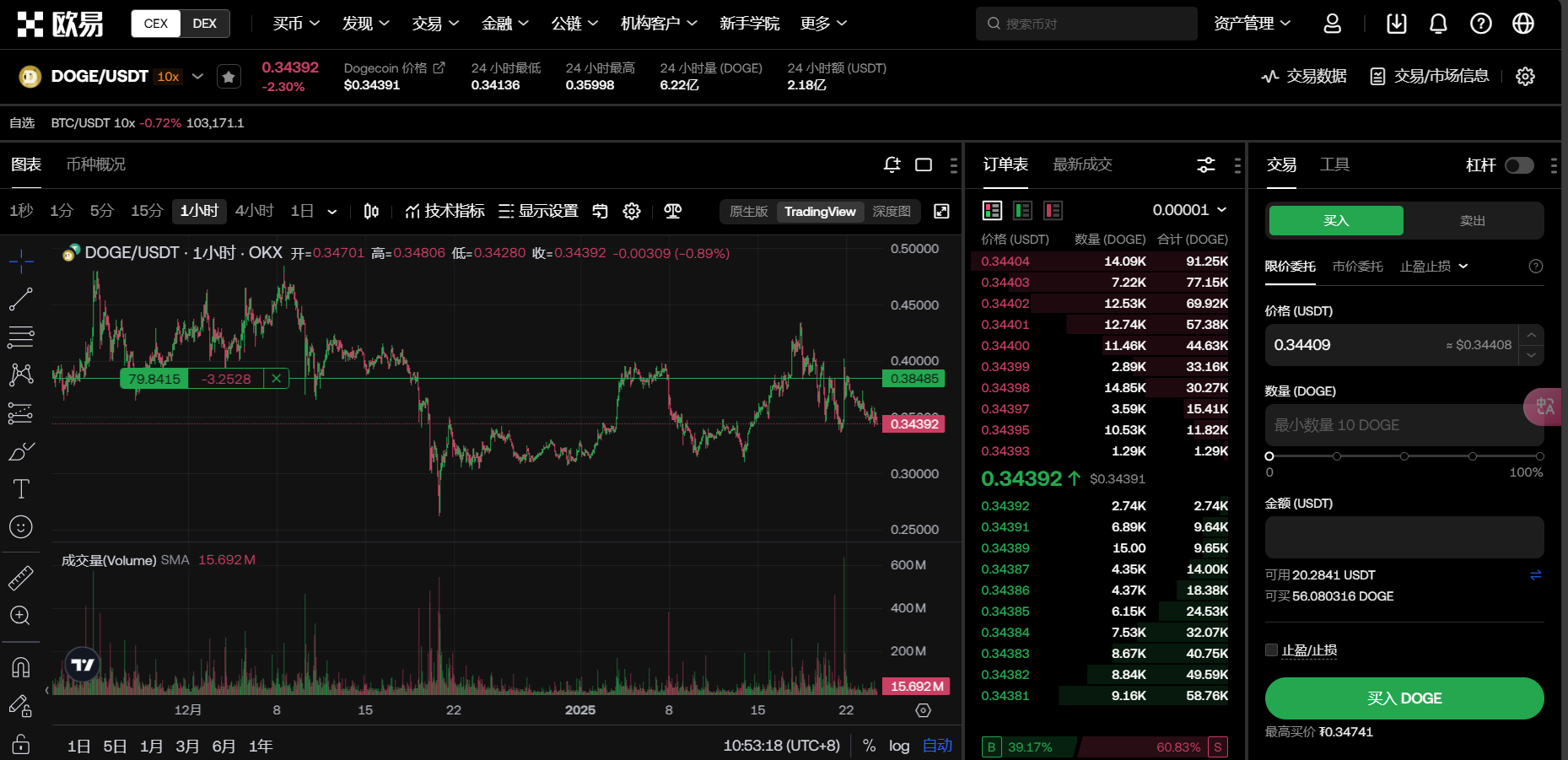This screenshot has width=1568, height=760.
Task: Focus the 价格 (USDT) price input
Action: 1392,345
